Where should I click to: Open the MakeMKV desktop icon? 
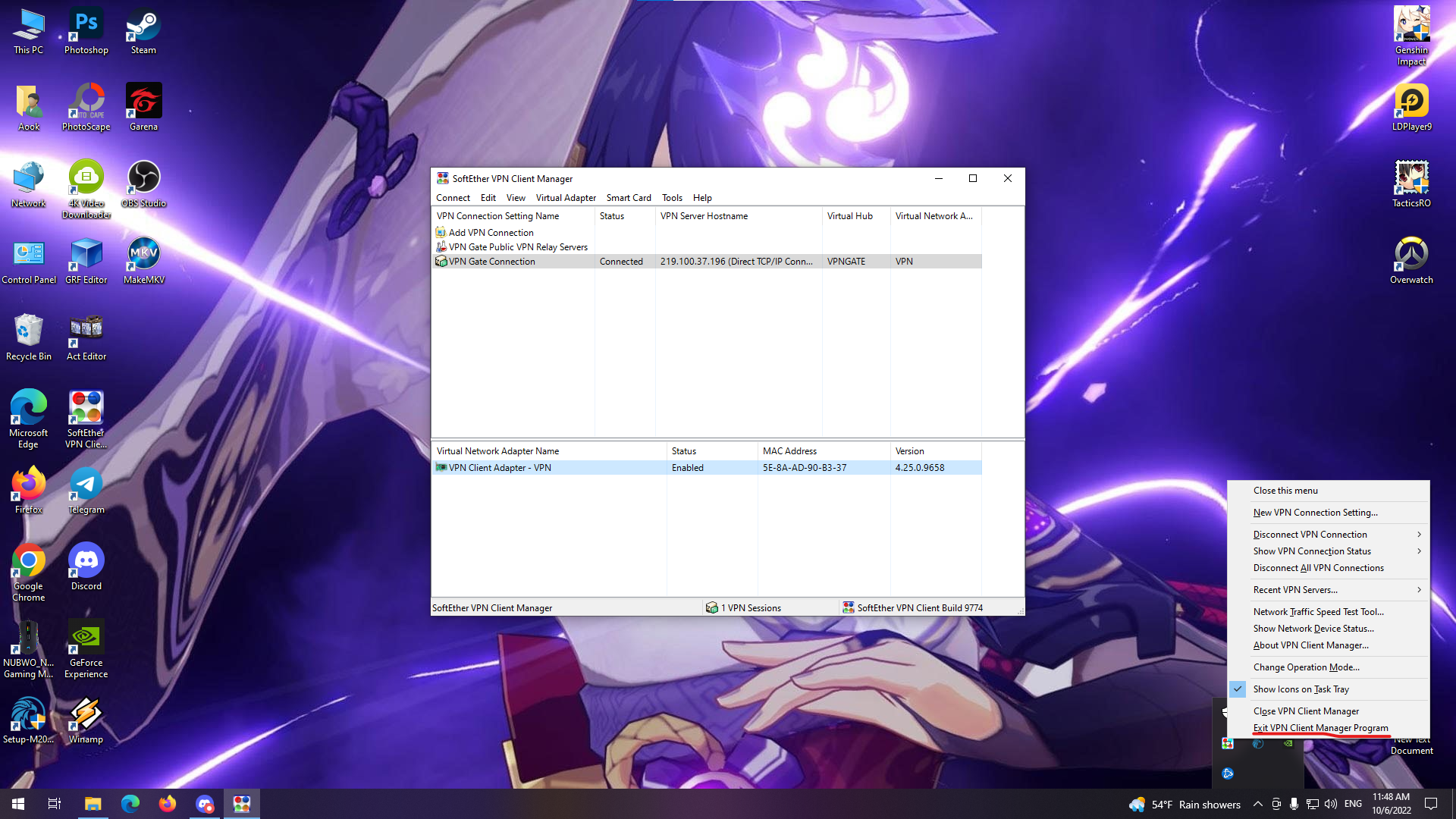click(143, 261)
